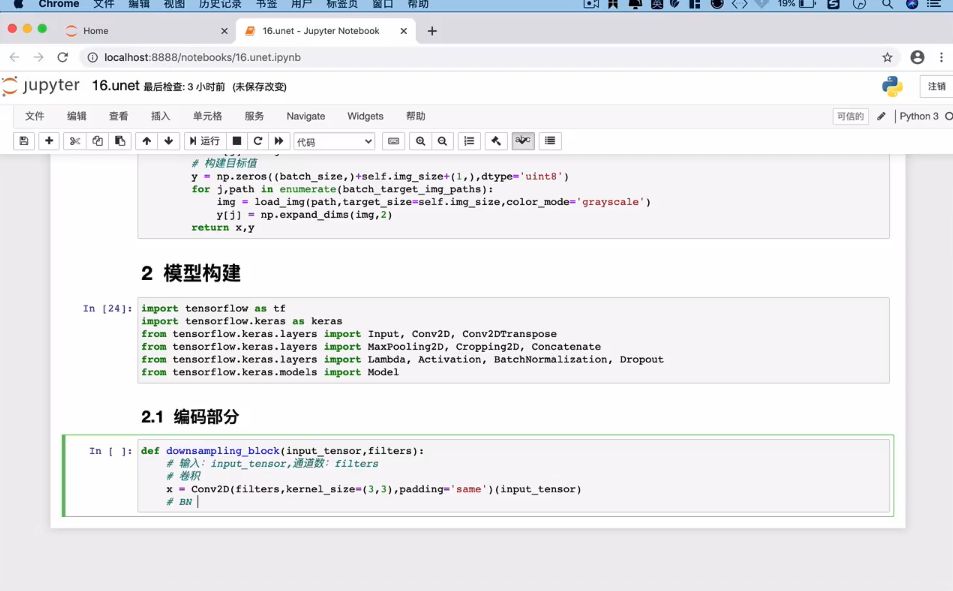
Task: Run the current cell with 运行 button
Action: 205,141
